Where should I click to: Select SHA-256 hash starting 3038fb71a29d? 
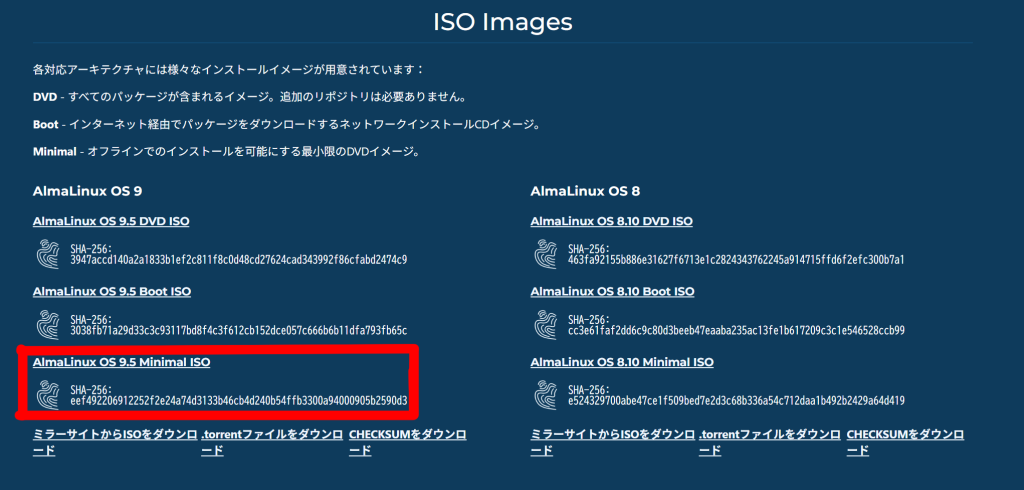pos(238,331)
